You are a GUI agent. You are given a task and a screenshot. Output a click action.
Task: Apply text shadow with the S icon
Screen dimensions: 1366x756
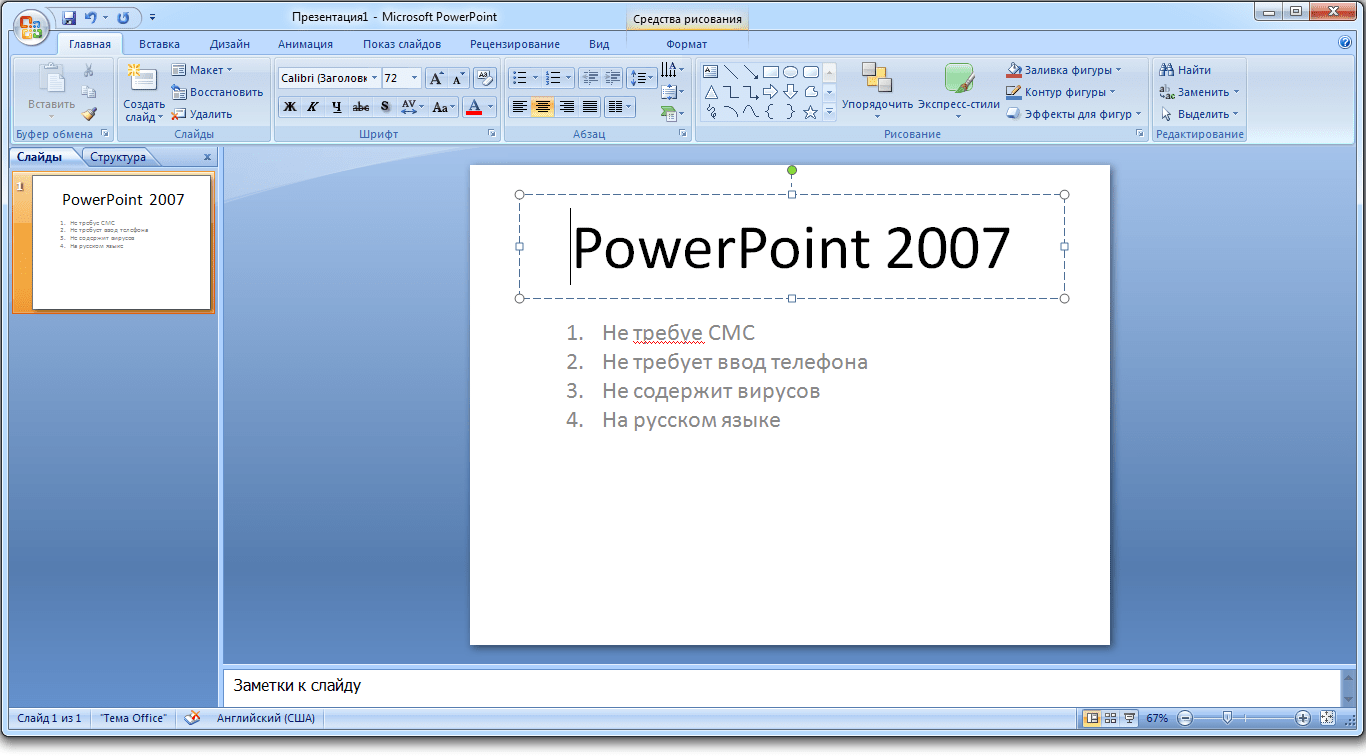[x=384, y=106]
